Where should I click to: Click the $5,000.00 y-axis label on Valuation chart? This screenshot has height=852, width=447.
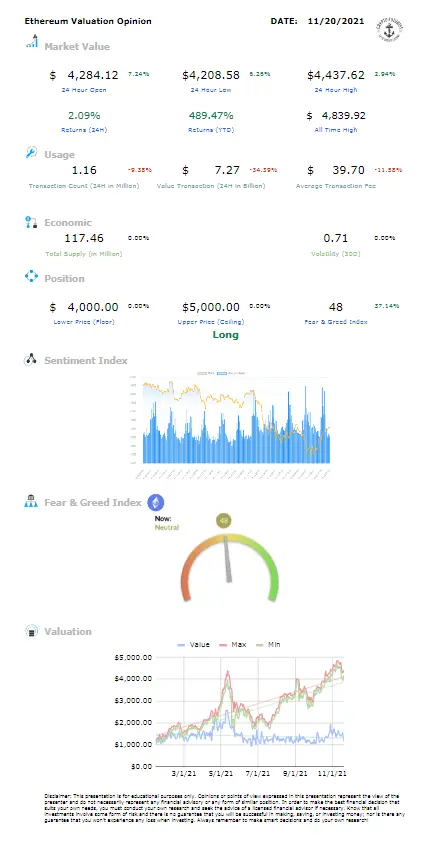point(133,657)
